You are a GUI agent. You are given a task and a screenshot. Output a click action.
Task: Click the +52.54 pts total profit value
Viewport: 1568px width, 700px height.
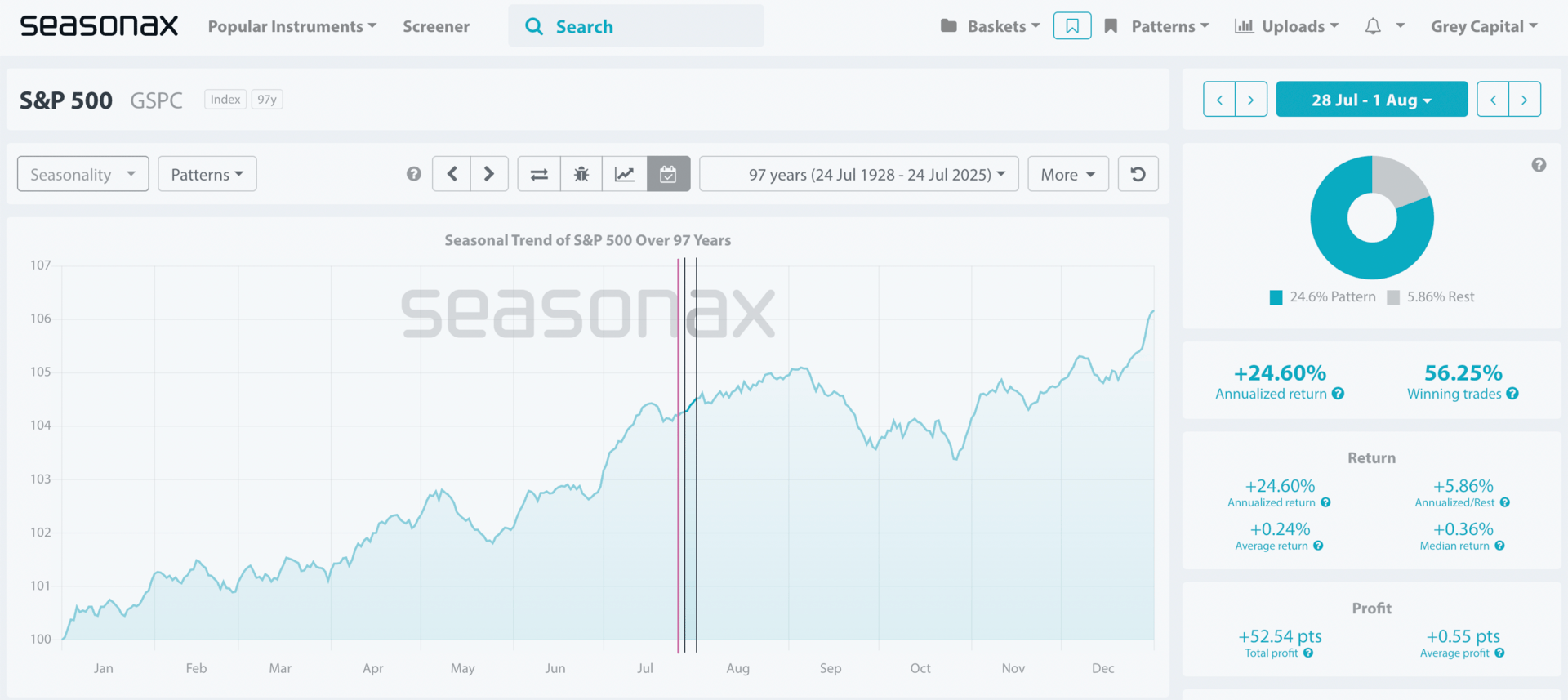pyautogui.click(x=1280, y=636)
